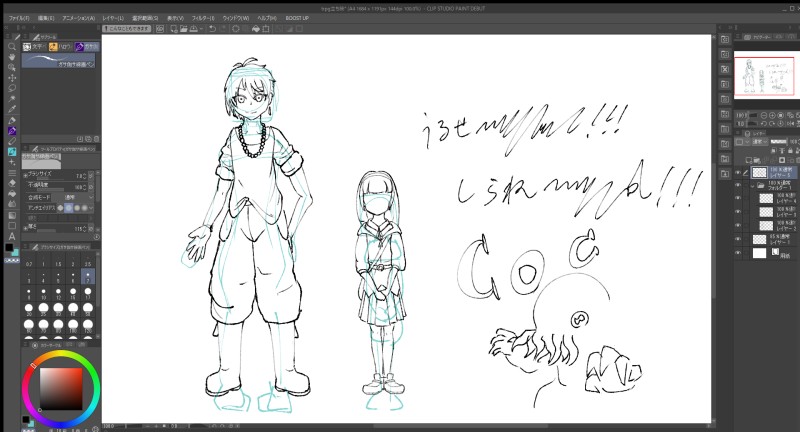Hide レイヤー 4 with its eye icon
Viewport: 800px width, 432px height.
pos(738,198)
